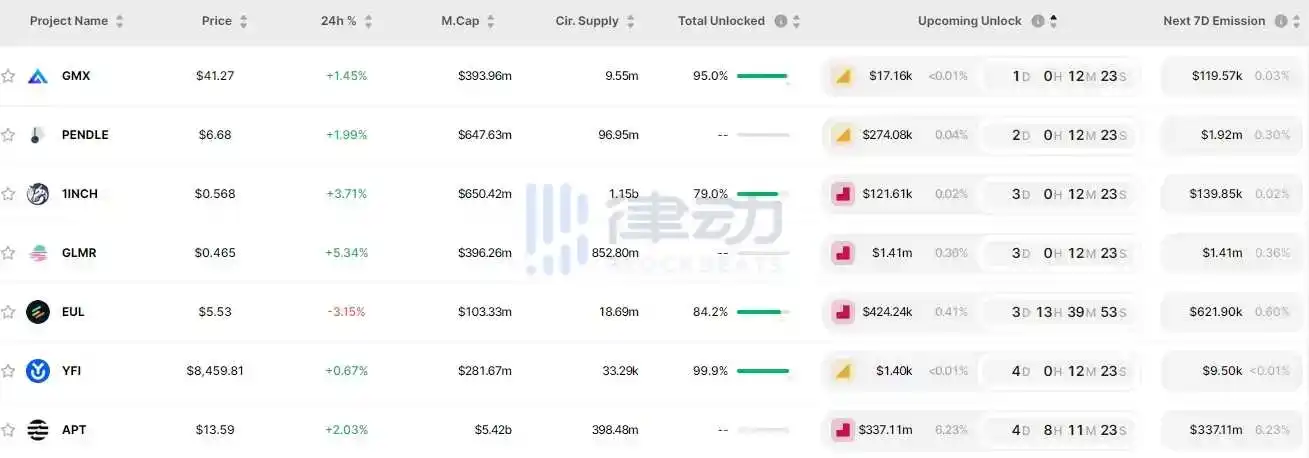
Task: Toggle the favorite star for EUL
Action: pyautogui.click(x=8, y=312)
